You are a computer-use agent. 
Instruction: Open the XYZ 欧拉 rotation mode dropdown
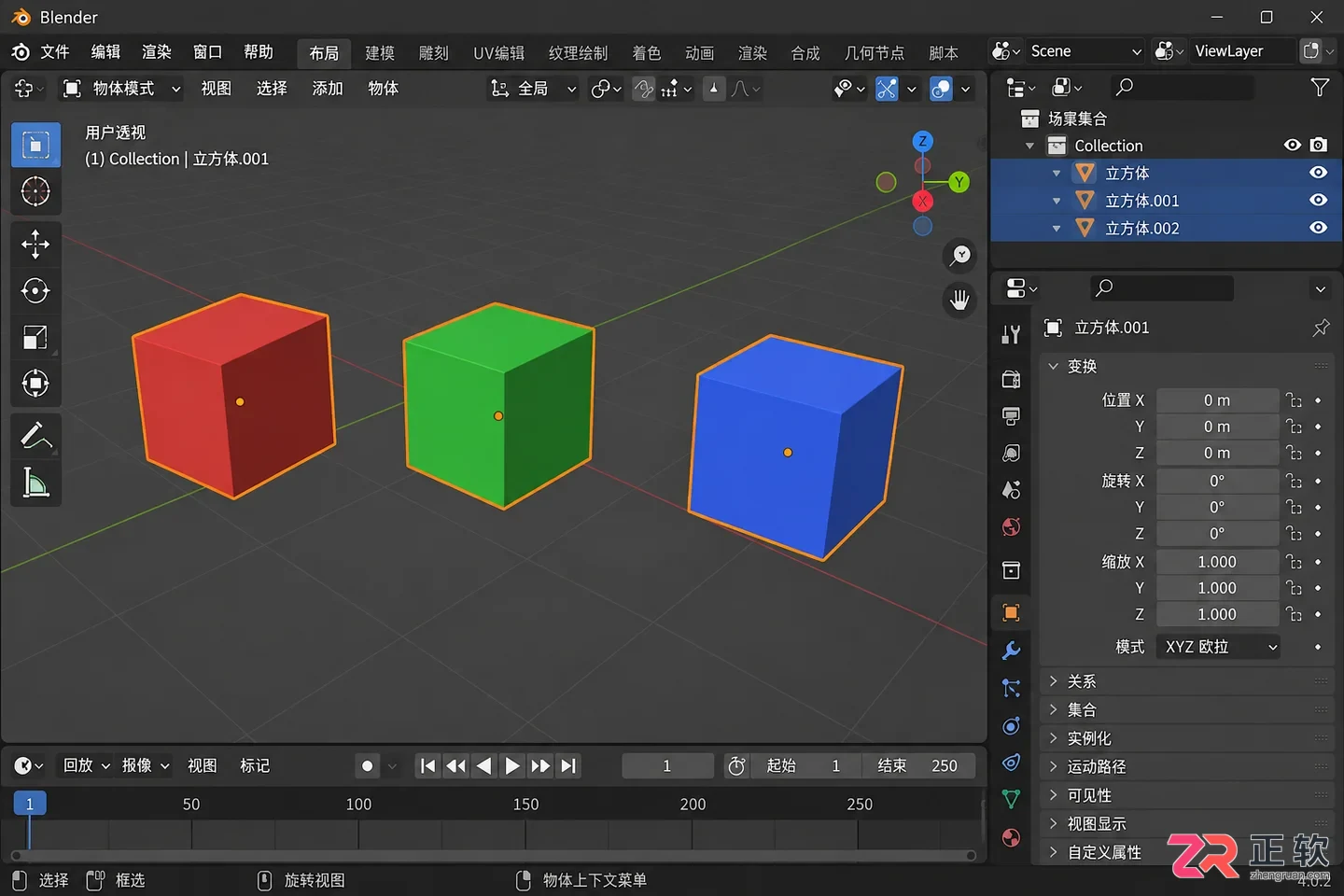click(1218, 647)
